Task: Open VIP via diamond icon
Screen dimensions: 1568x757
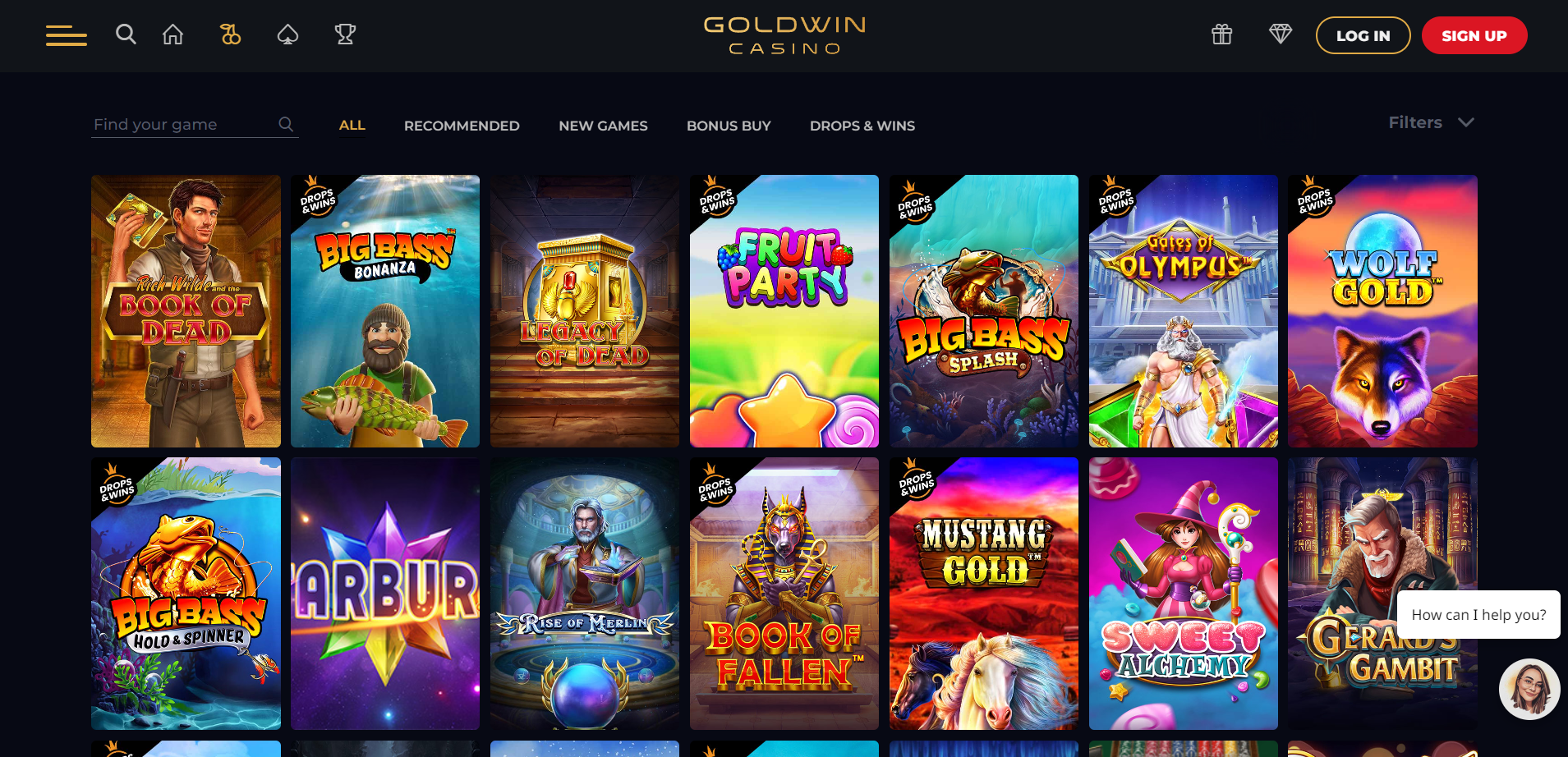Action: (x=1281, y=34)
